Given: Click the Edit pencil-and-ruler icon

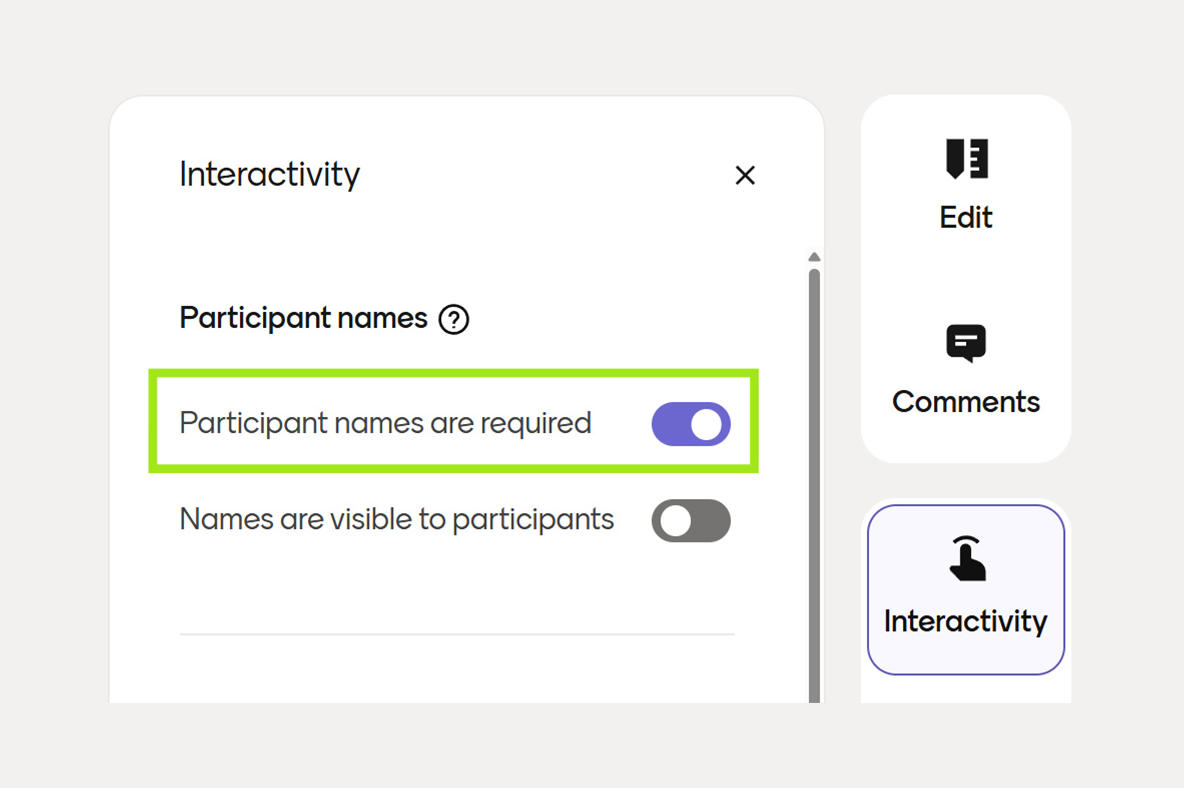Looking at the screenshot, I should pos(966,159).
